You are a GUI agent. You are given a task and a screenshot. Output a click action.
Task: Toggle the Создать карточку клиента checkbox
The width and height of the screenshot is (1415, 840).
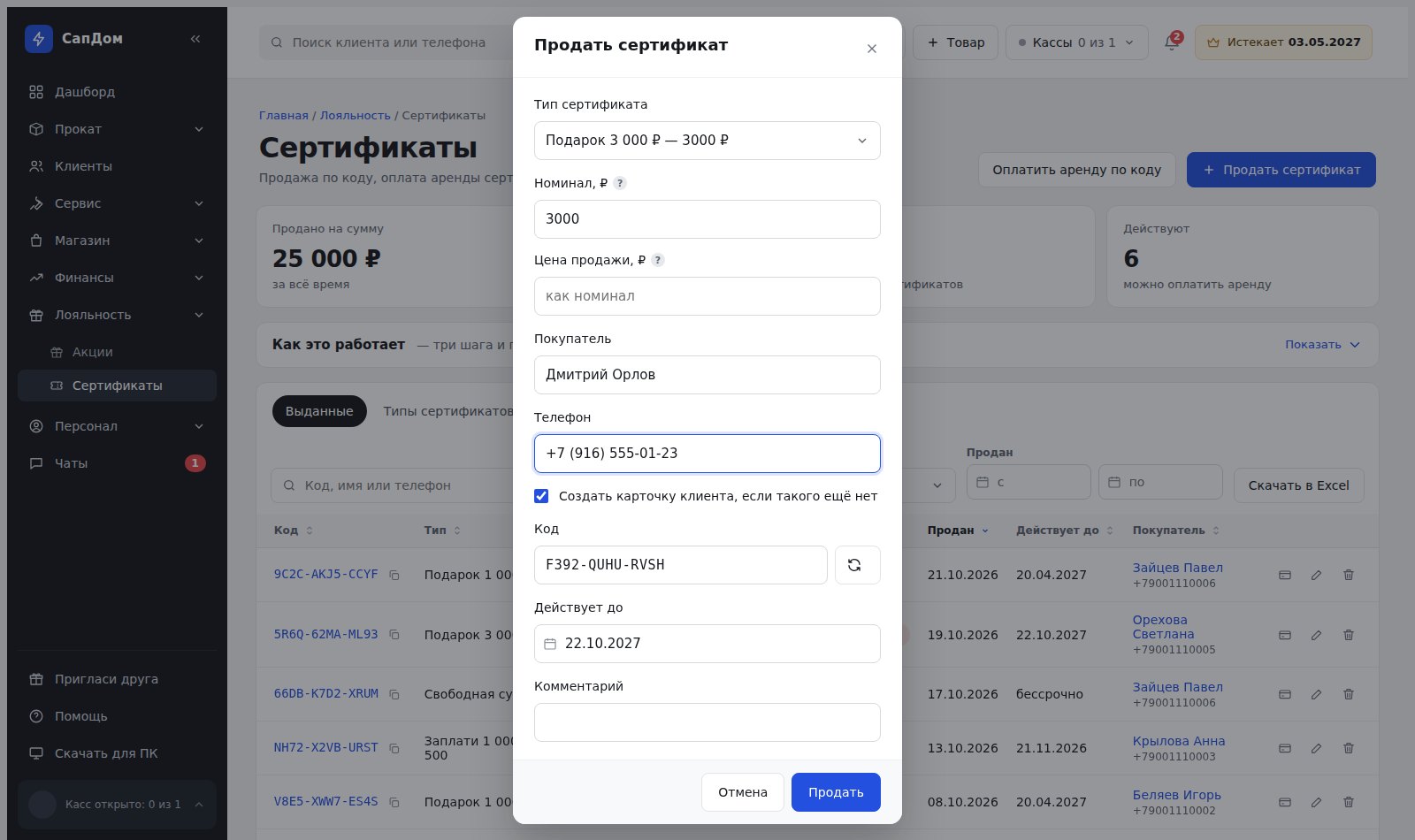point(541,496)
